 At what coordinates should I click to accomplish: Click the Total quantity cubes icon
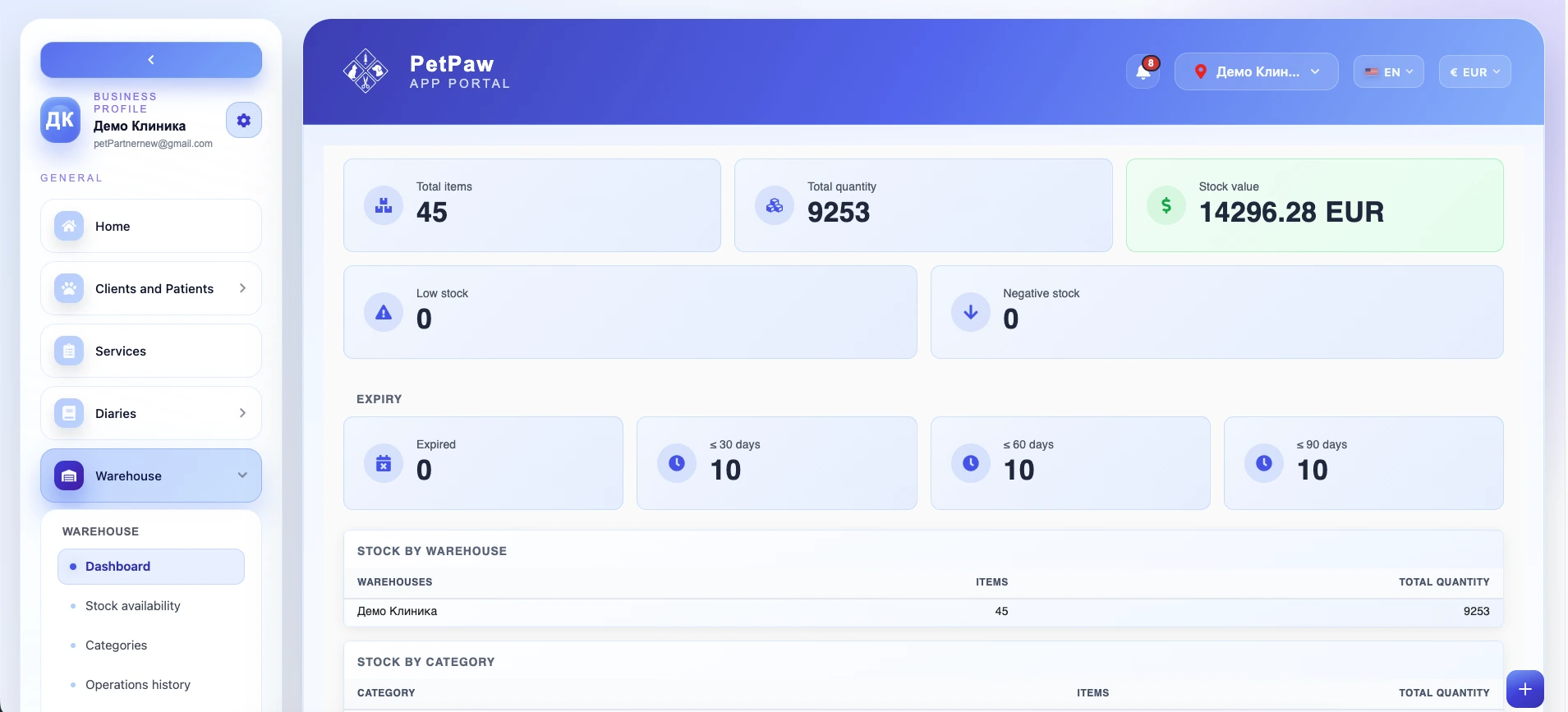pos(775,205)
